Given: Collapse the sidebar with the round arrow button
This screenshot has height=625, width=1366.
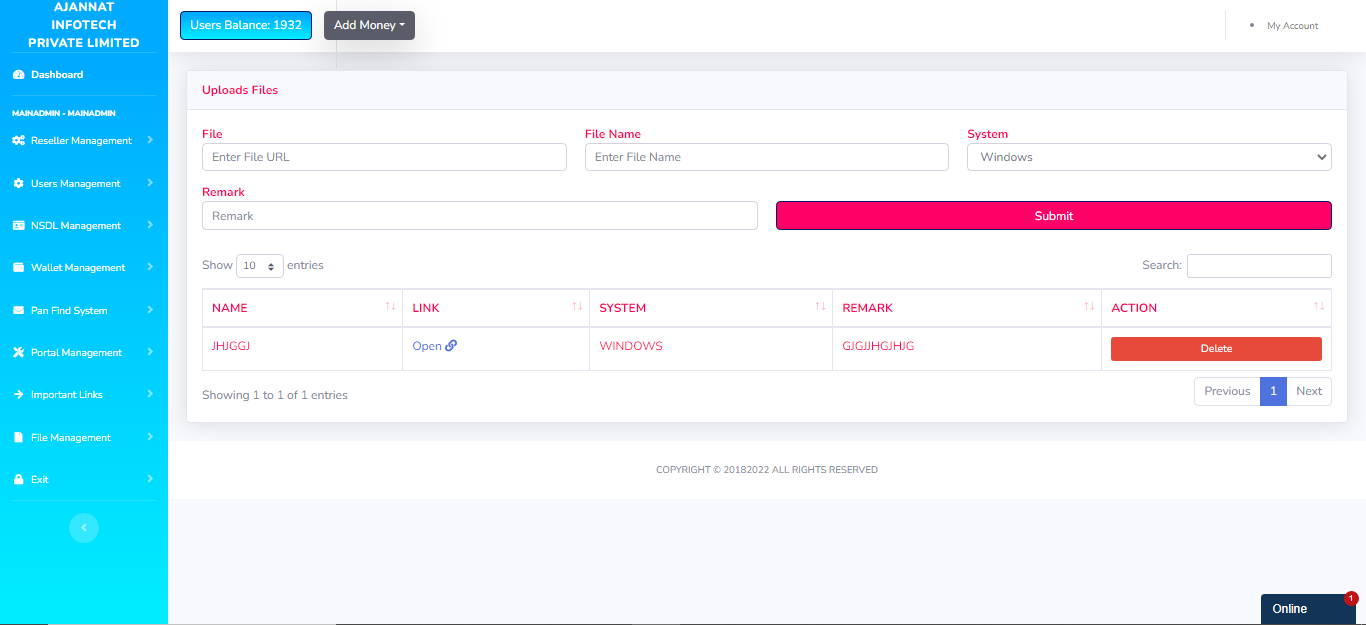Looking at the screenshot, I should coord(84,527).
